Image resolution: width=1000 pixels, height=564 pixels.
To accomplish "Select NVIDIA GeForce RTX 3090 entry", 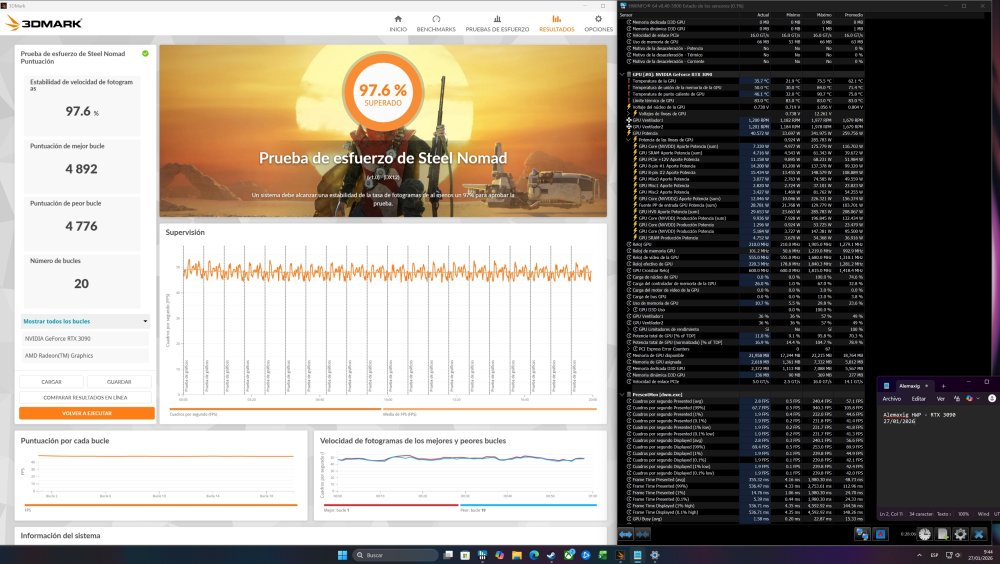I will [x=85, y=338].
